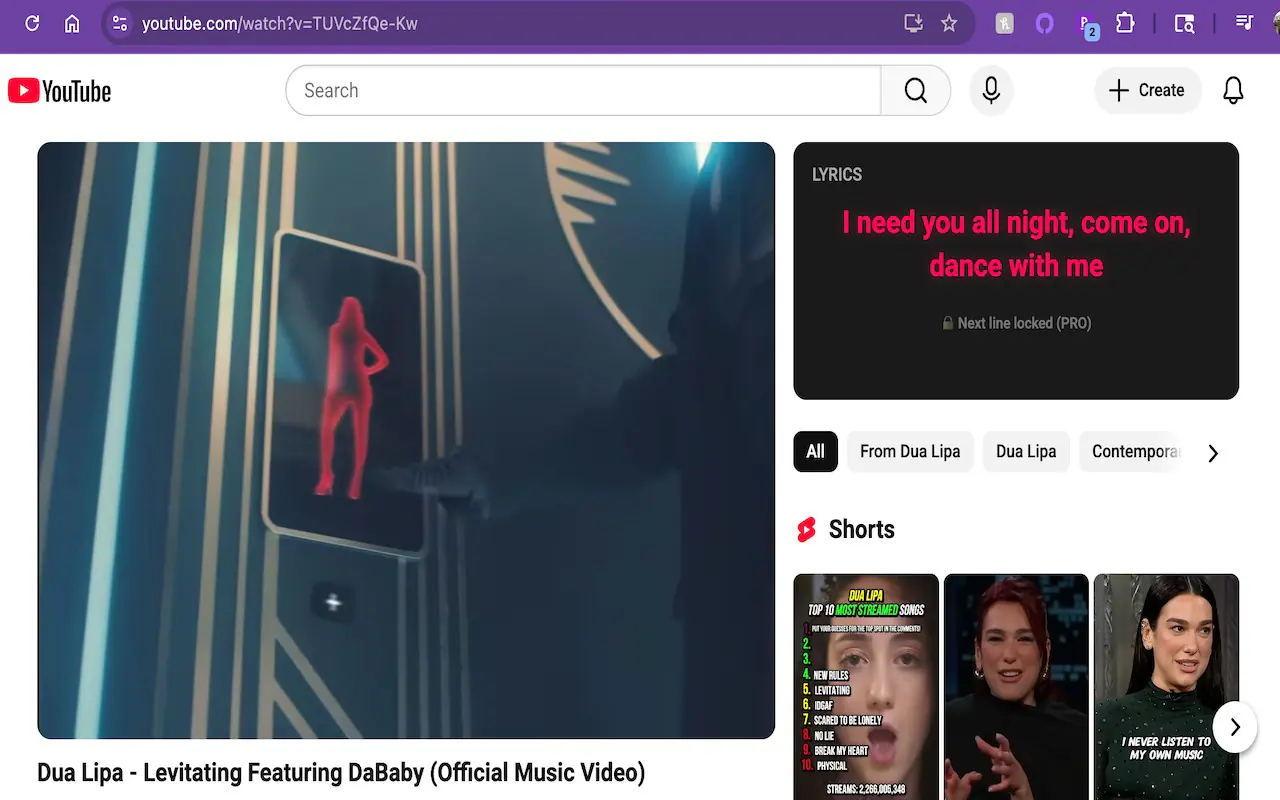Start a voice search with the microphone icon

coord(991,90)
